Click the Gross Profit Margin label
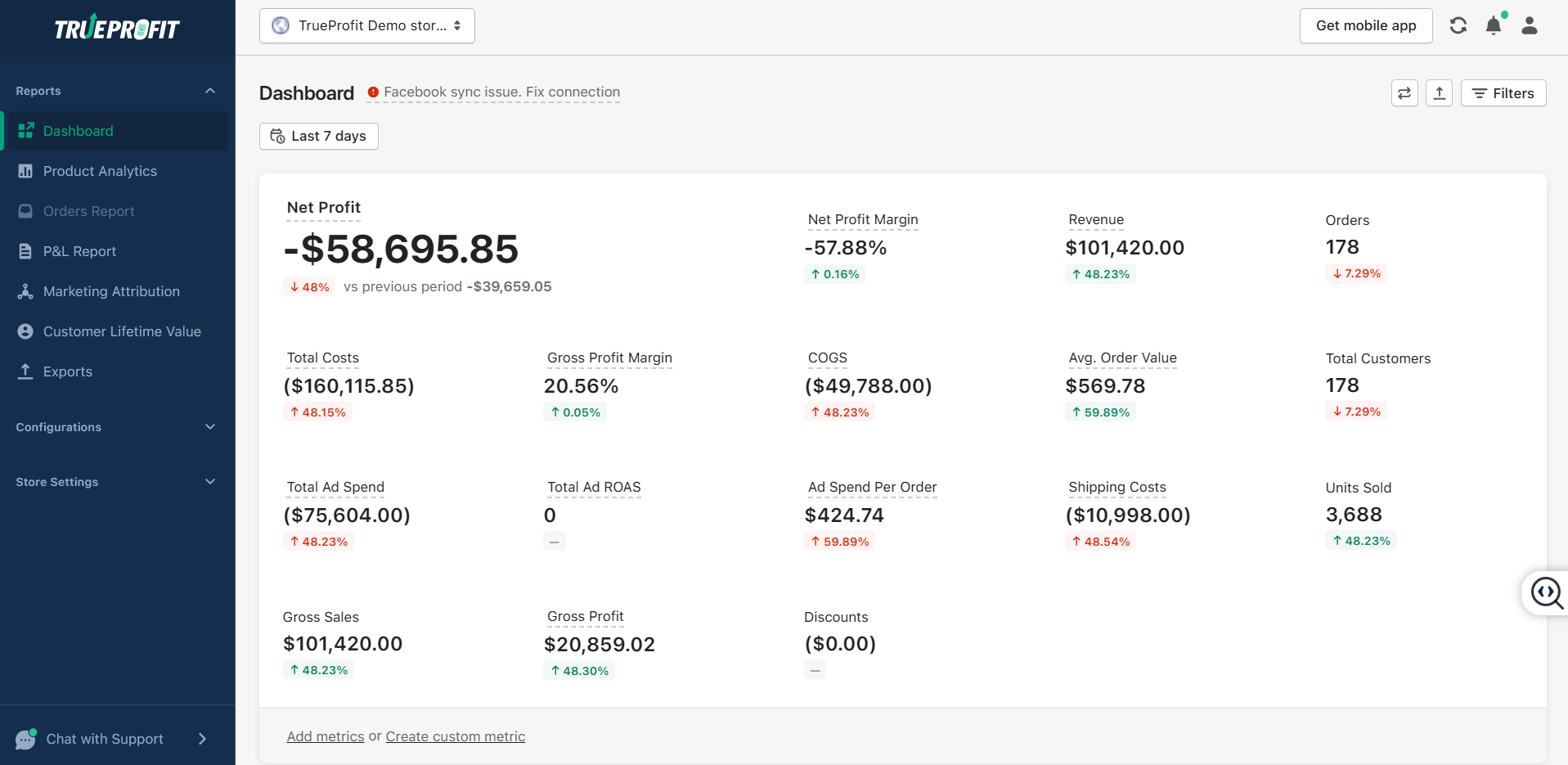The width and height of the screenshot is (1568, 765). coord(609,358)
